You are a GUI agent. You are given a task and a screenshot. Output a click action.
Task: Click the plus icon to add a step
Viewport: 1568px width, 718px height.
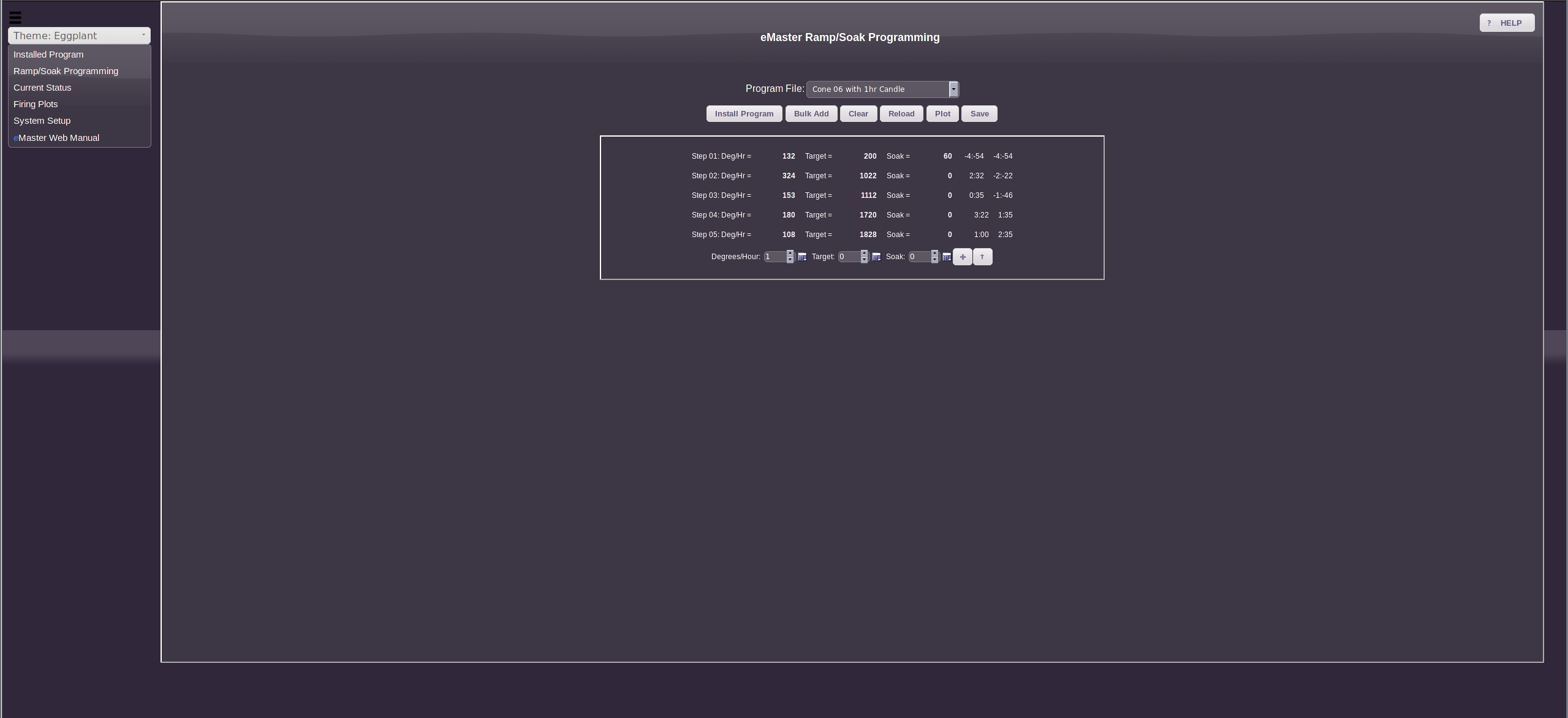click(963, 256)
